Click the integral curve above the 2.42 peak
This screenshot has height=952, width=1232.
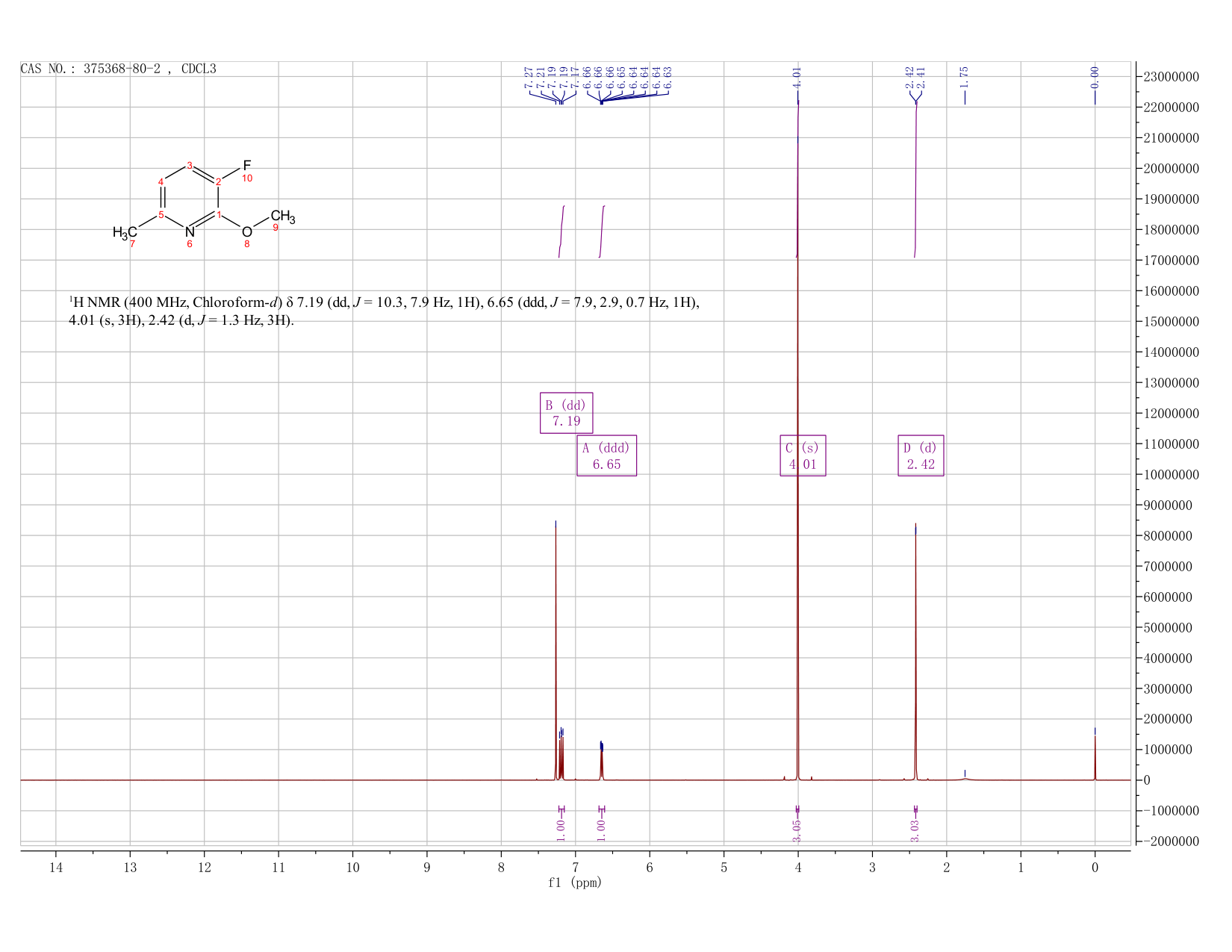pyautogui.click(x=915, y=179)
